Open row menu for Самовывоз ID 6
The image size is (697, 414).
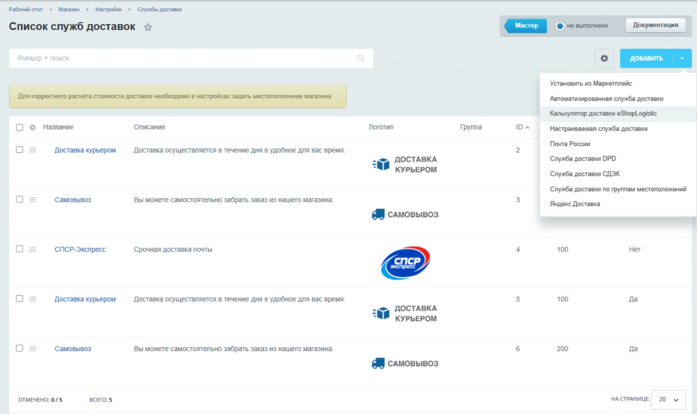tap(33, 349)
